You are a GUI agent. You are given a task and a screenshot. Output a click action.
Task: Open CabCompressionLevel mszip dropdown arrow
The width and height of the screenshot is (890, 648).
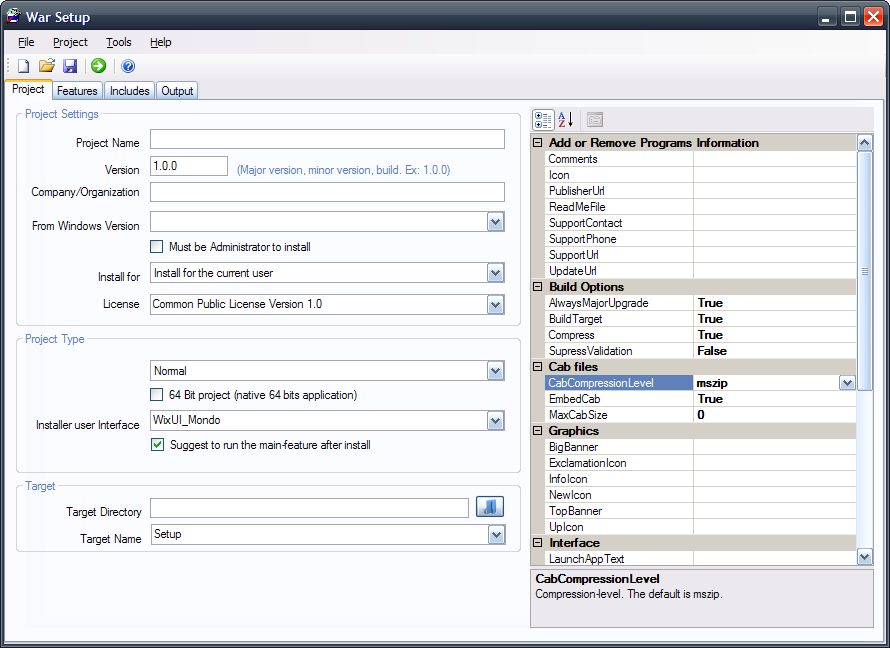pos(847,383)
